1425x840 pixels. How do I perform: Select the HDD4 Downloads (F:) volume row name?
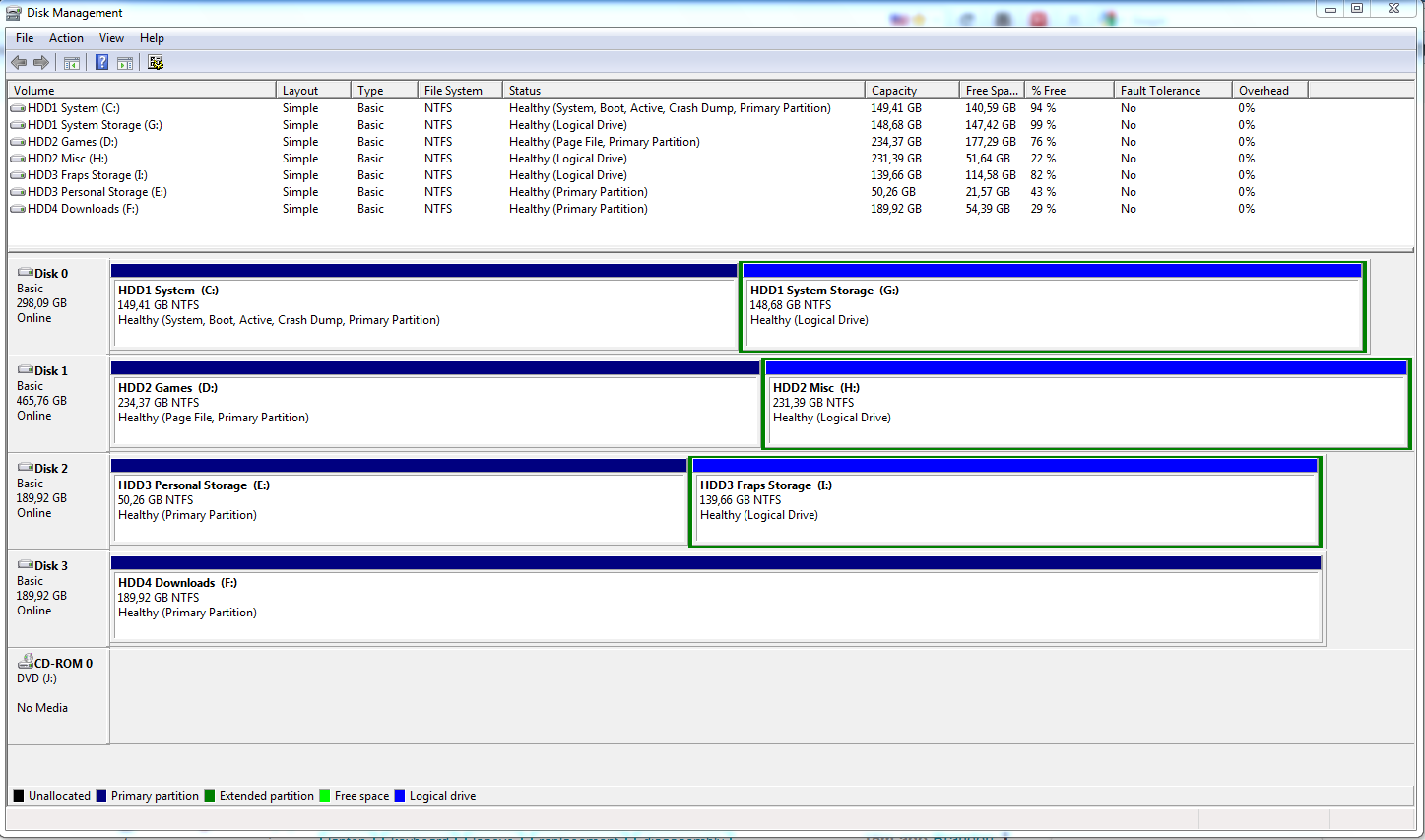(83, 209)
